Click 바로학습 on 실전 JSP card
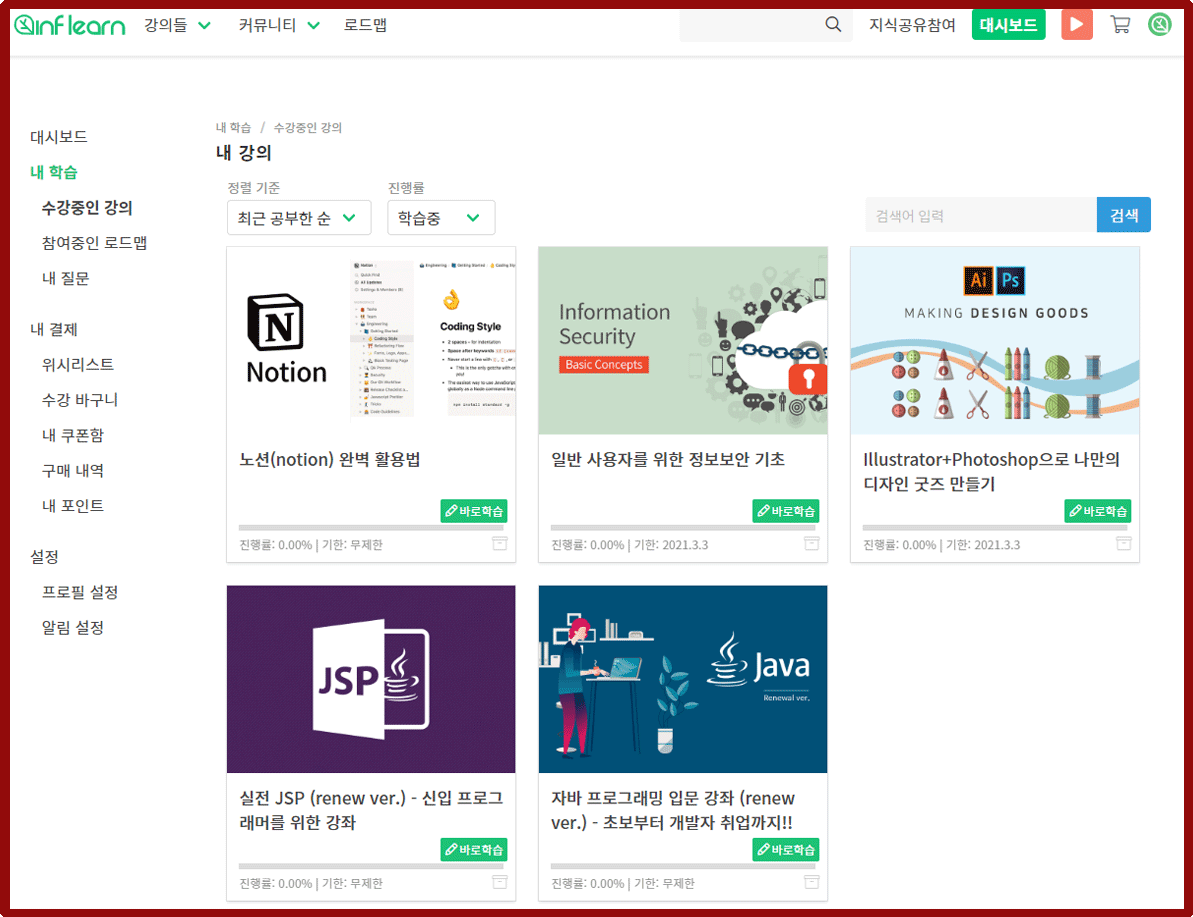Screen dimensions: 1193x917 coord(474,849)
